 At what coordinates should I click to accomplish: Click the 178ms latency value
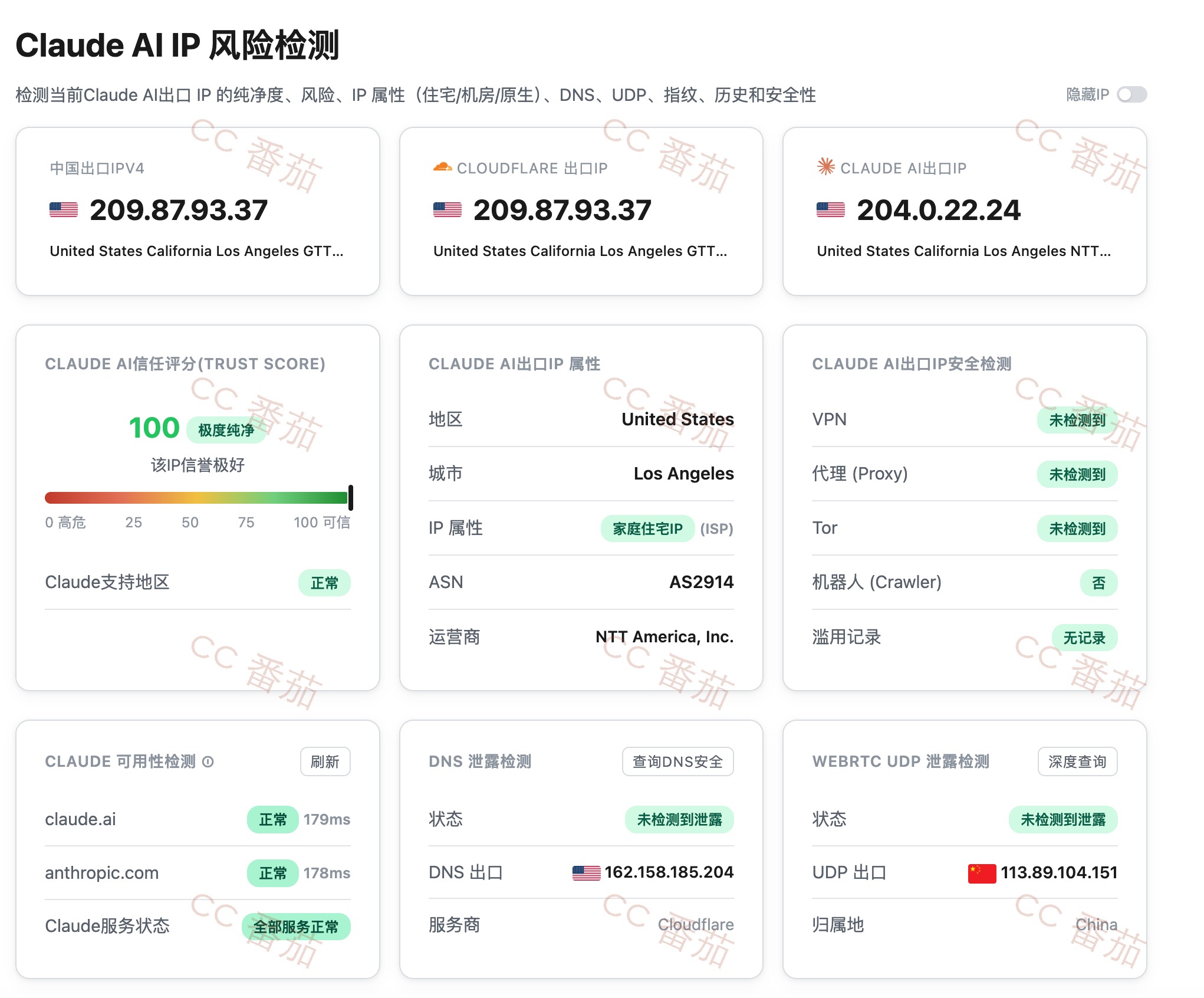pos(327,873)
